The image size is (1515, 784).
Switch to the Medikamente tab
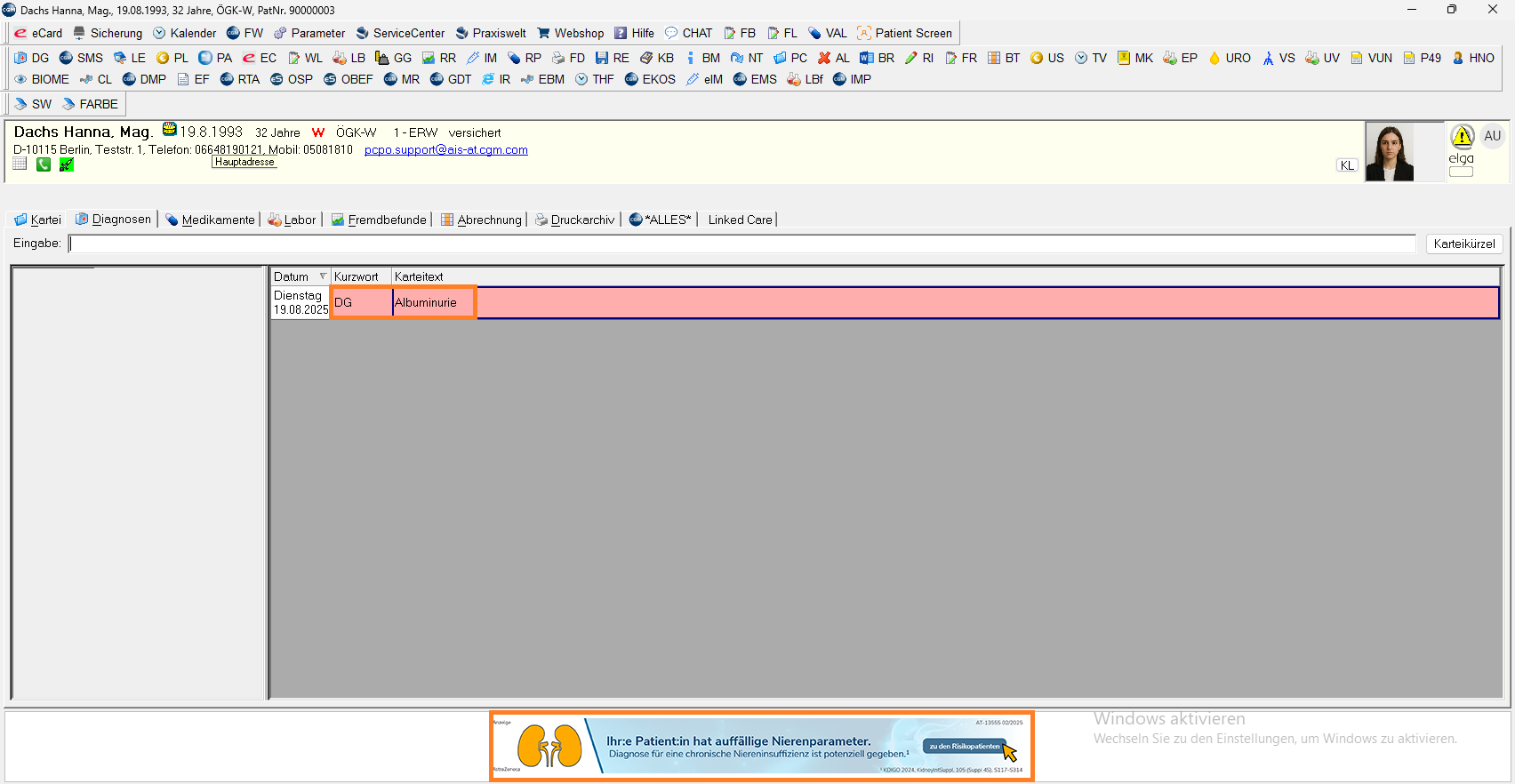pyautogui.click(x=210, y=220)
